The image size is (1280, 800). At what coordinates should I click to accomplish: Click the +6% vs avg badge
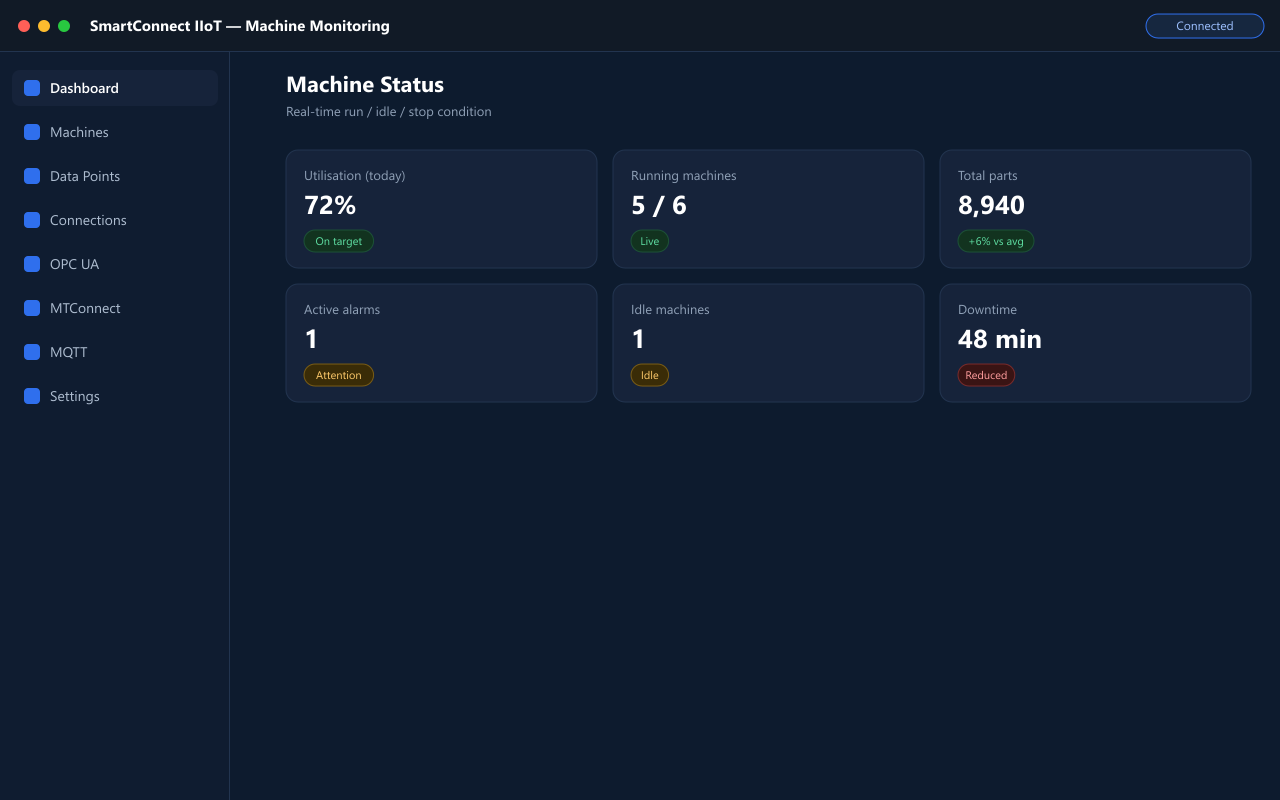[996, 241]
